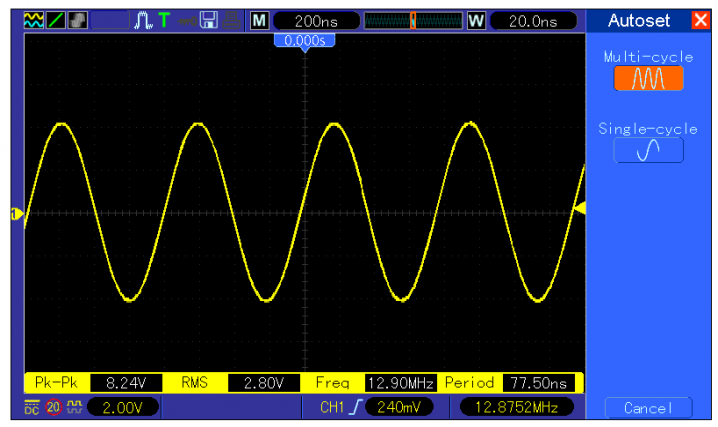Click the yellow waveform channel icon
This screenshot has width=718, height=427.
click(33, 20)
